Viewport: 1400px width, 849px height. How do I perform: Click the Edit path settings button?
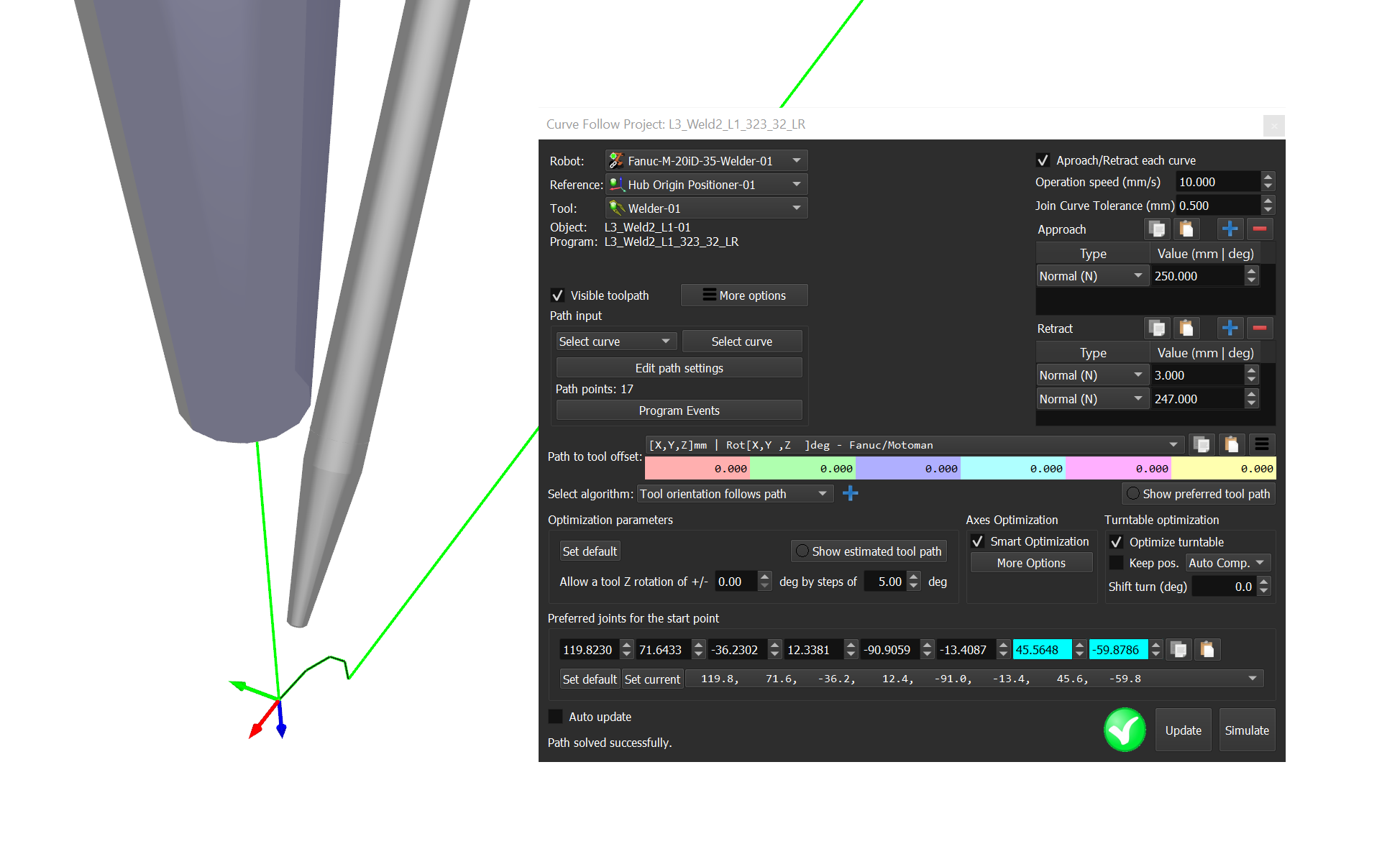tap(679, 368)
